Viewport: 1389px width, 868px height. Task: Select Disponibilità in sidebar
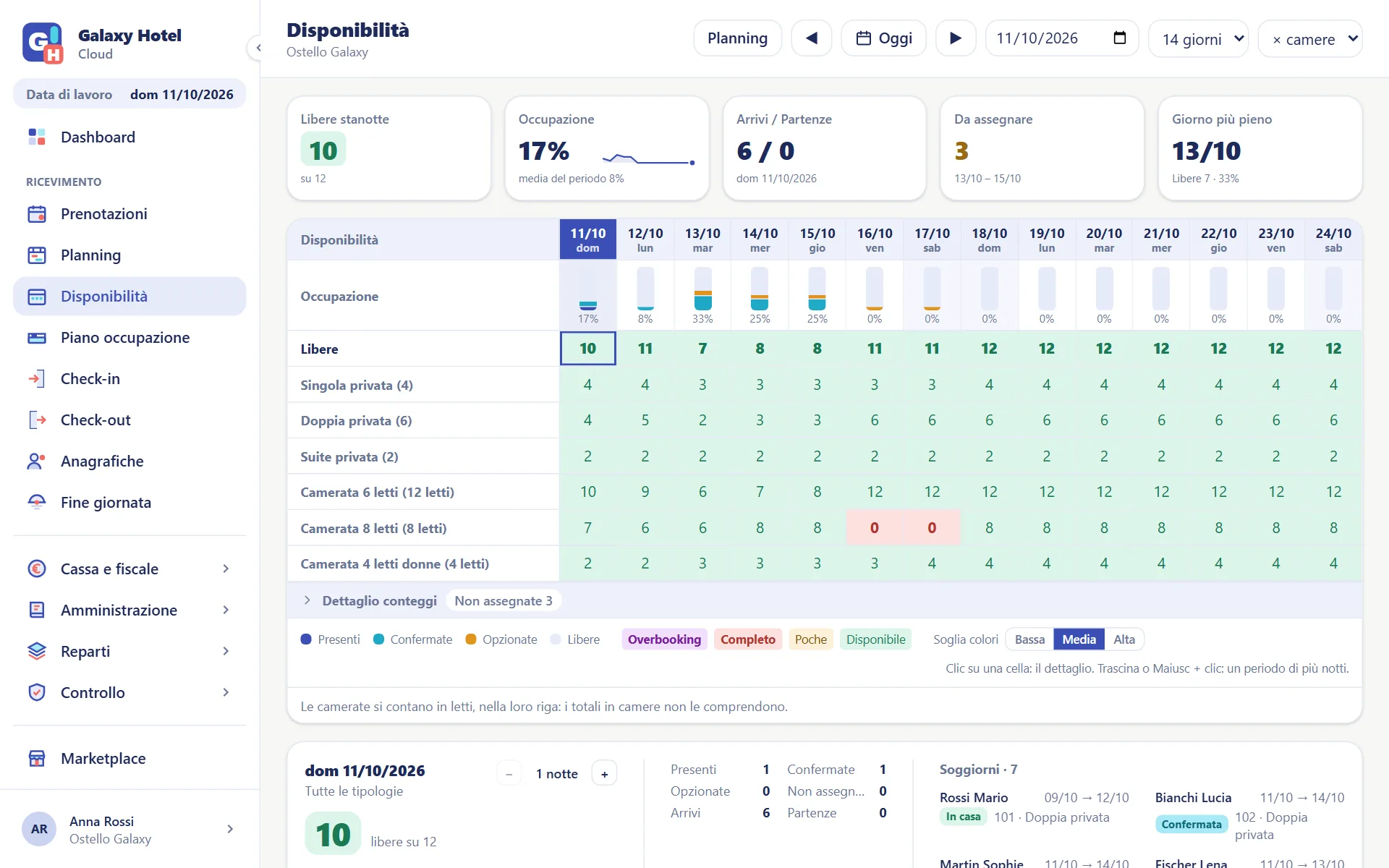tap(129, 297)
